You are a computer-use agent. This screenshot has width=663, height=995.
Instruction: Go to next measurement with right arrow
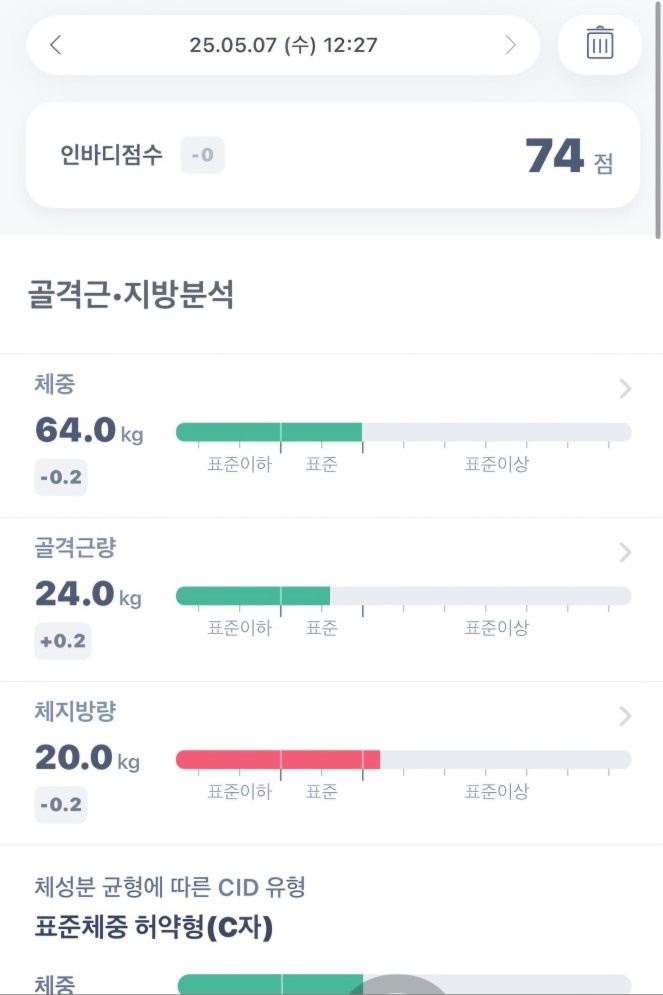[510, 45]
